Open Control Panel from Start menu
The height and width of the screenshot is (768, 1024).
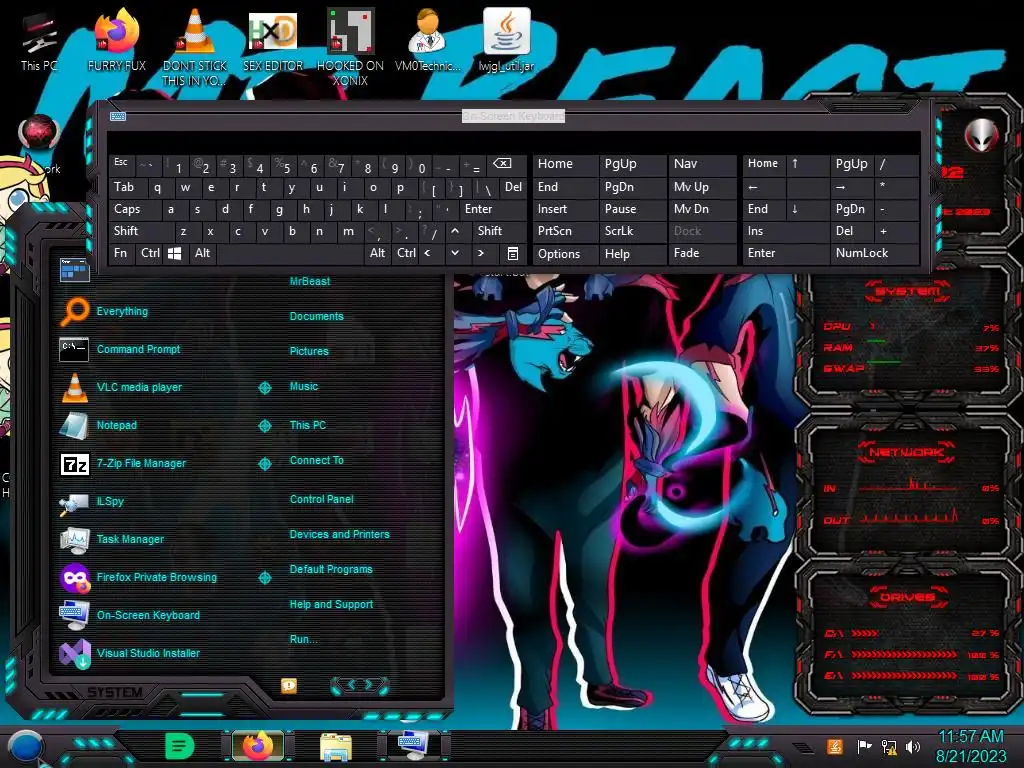click(x=321, y=499)
